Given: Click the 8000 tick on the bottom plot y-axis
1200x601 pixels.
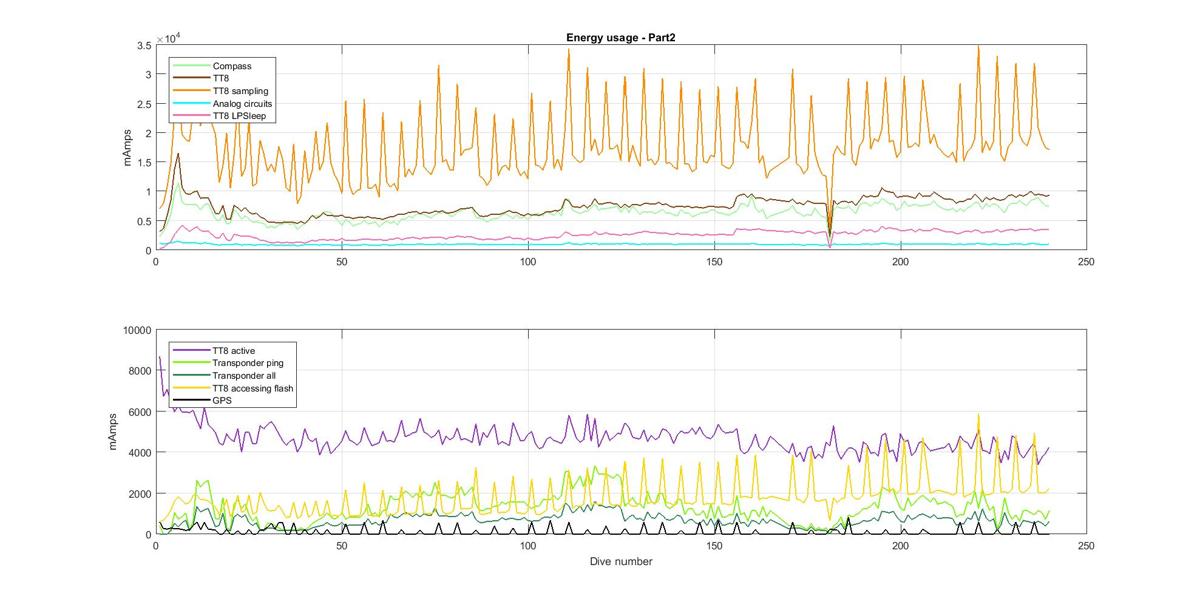Looking at the screenshot, I should (139, 371).
